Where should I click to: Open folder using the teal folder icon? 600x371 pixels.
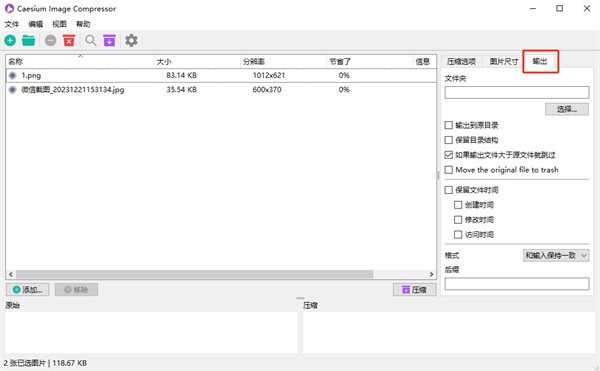(29, 40)
